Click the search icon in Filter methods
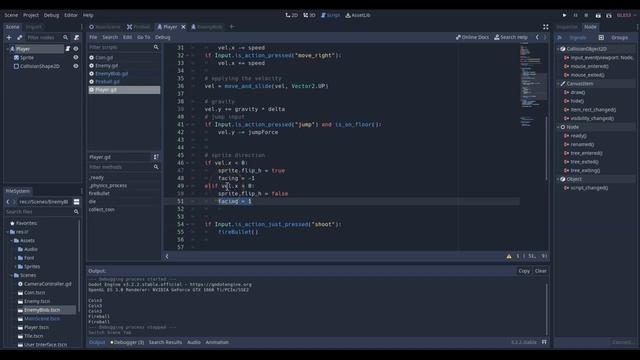 (x=156, y=167)
